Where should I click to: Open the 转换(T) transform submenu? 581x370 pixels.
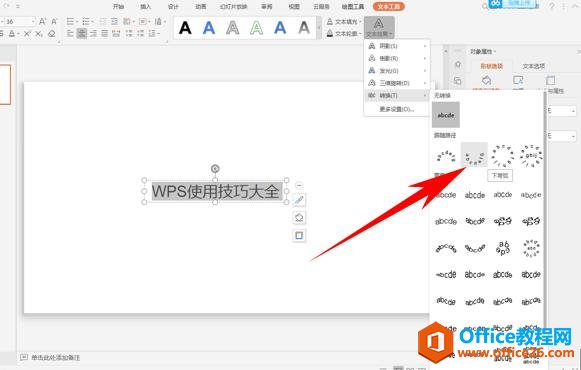(397, 96)
